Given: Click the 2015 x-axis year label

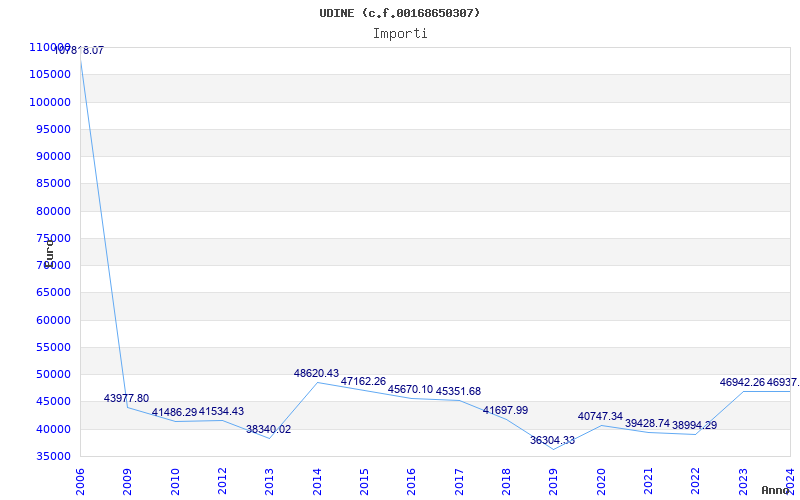Looking at the screenshot, I should coord(364,482).
